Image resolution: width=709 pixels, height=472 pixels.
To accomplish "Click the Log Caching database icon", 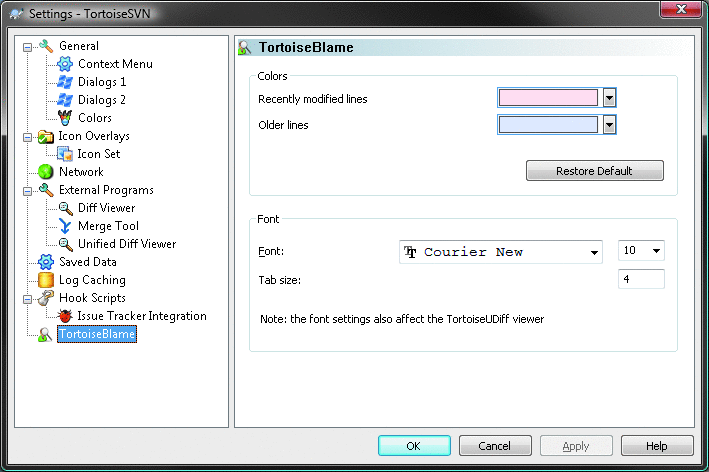I will tap(46, 280).
